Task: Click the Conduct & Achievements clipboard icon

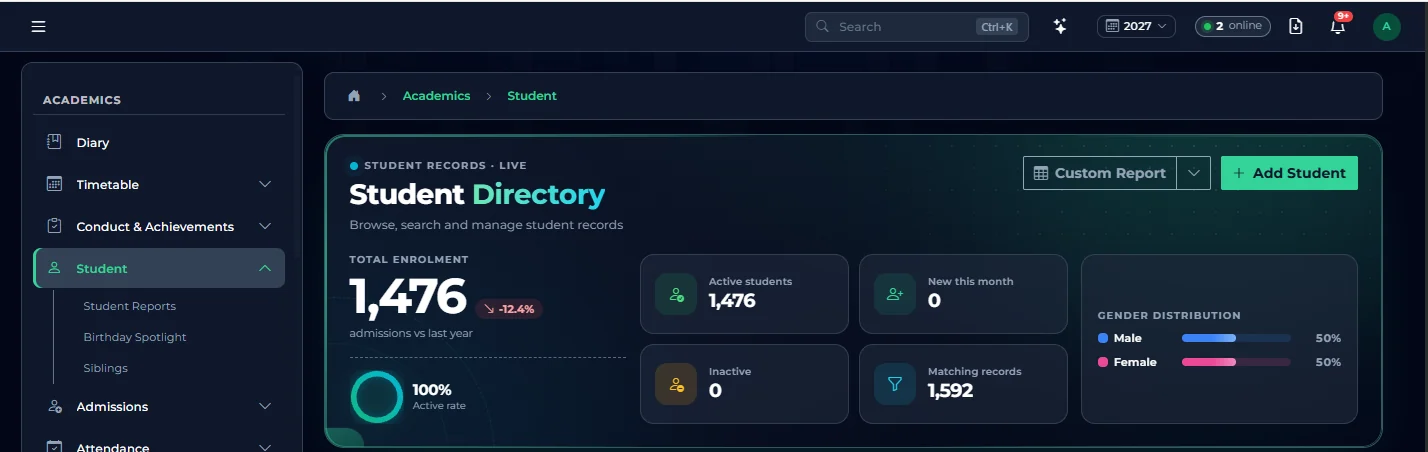Action: pos(55,226)
